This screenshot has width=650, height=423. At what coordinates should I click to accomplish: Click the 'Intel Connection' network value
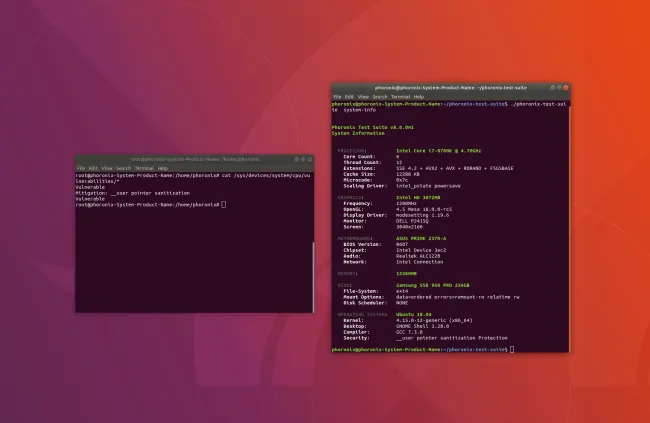point(420,262)
